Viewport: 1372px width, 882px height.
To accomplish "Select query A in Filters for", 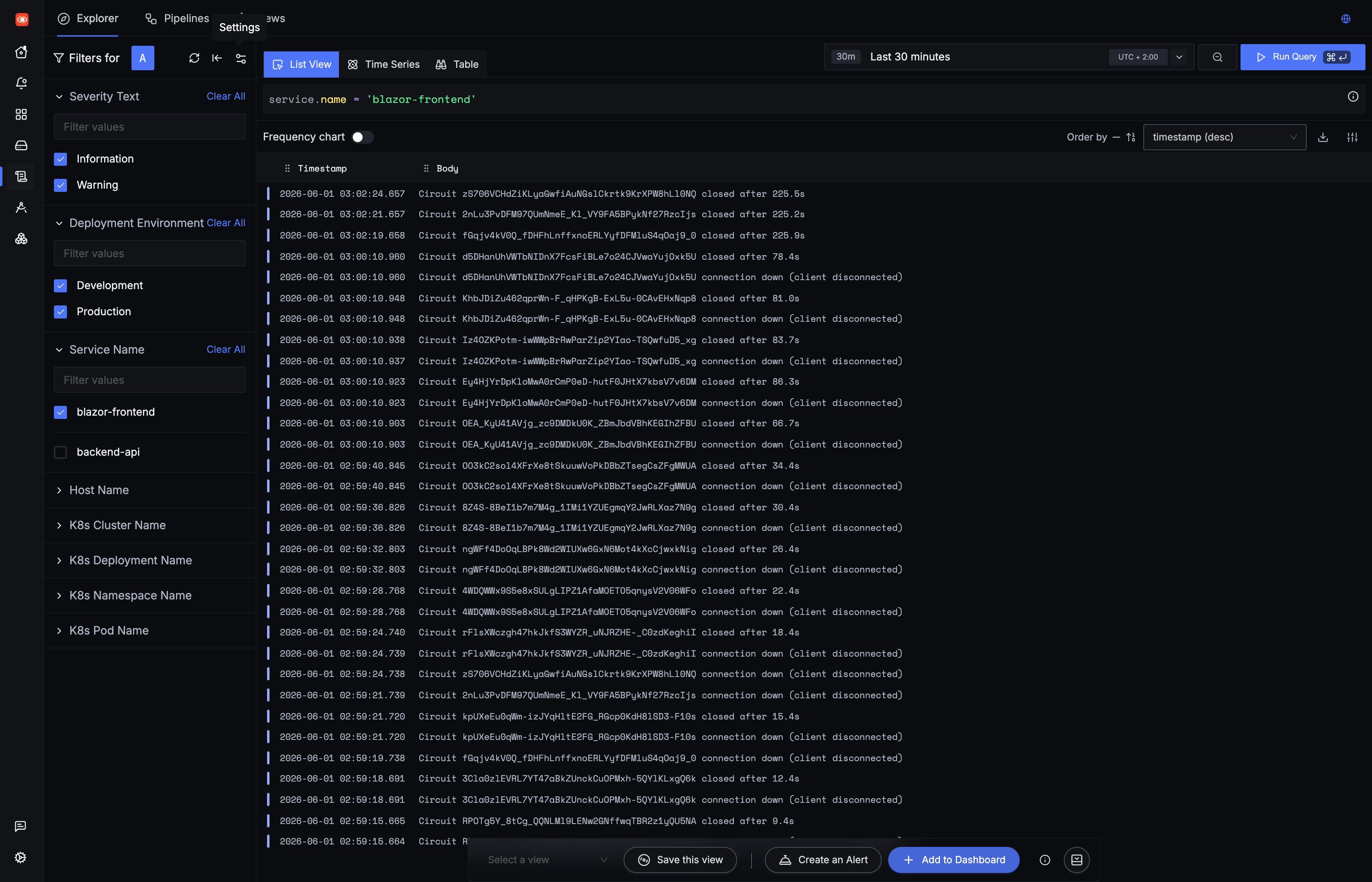I will (x=143, y=58).
